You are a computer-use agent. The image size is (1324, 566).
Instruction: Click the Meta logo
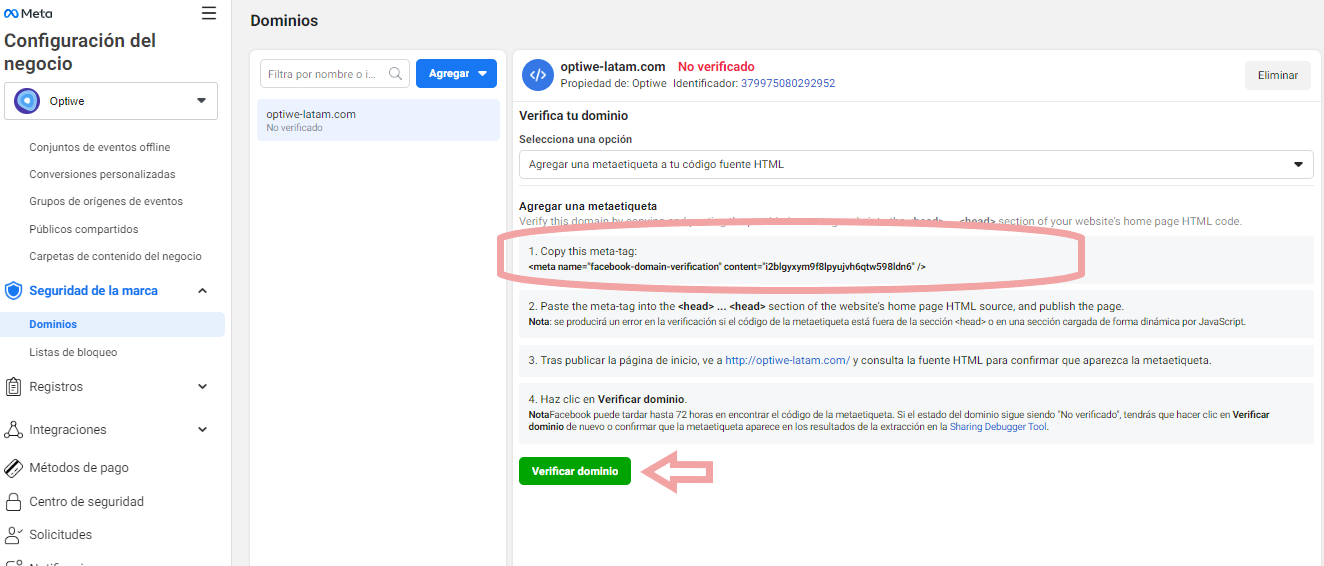point(28,14)
